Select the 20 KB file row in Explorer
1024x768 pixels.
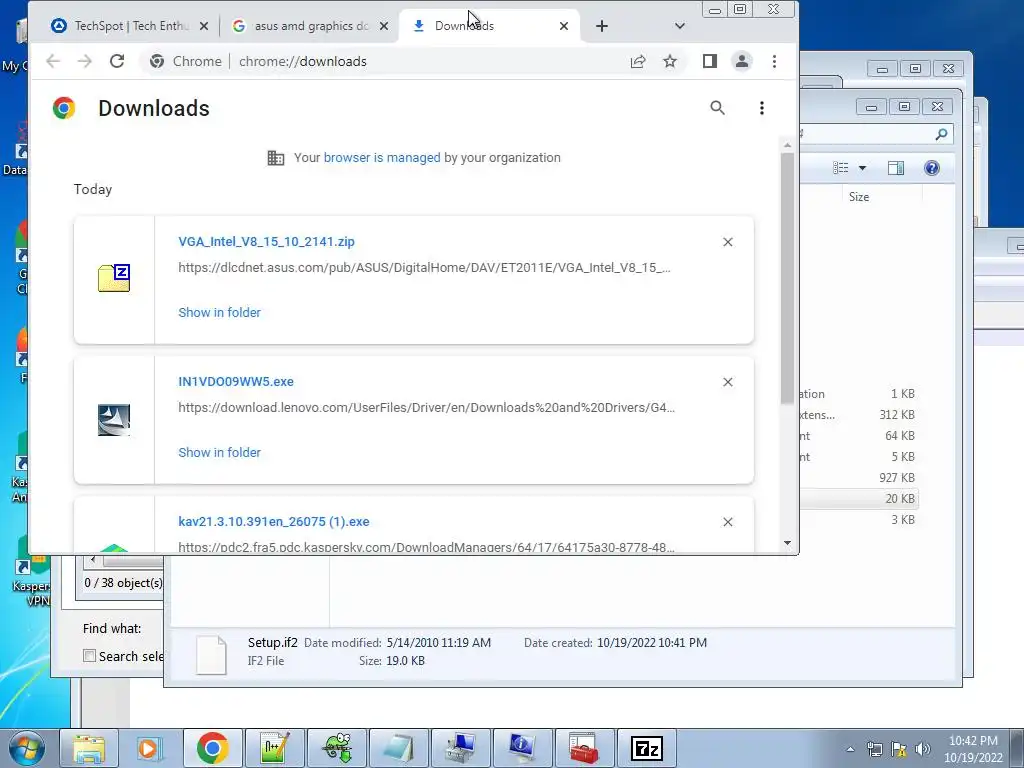click(x=859, y=498)
